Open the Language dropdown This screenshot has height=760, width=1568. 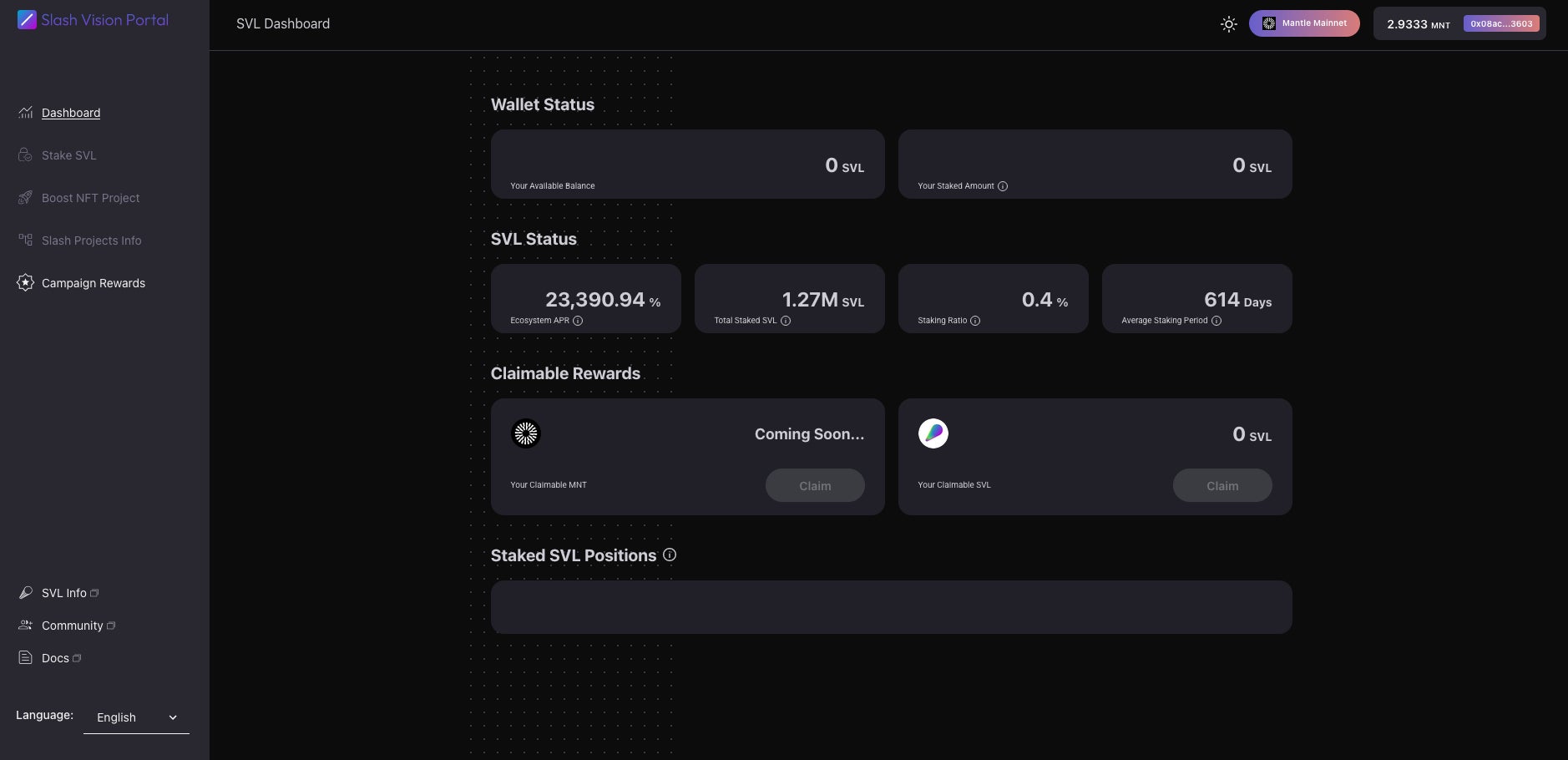coord(136,717)
